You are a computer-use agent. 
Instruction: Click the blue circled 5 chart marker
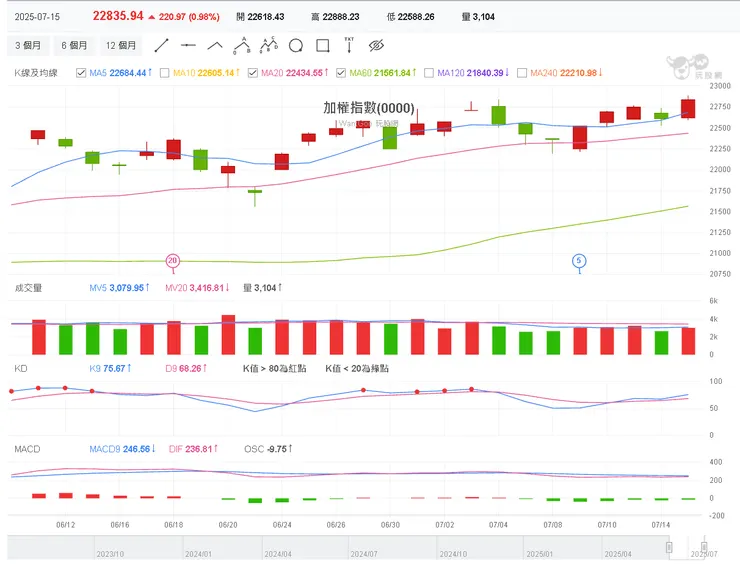click(x=579, y=261)
